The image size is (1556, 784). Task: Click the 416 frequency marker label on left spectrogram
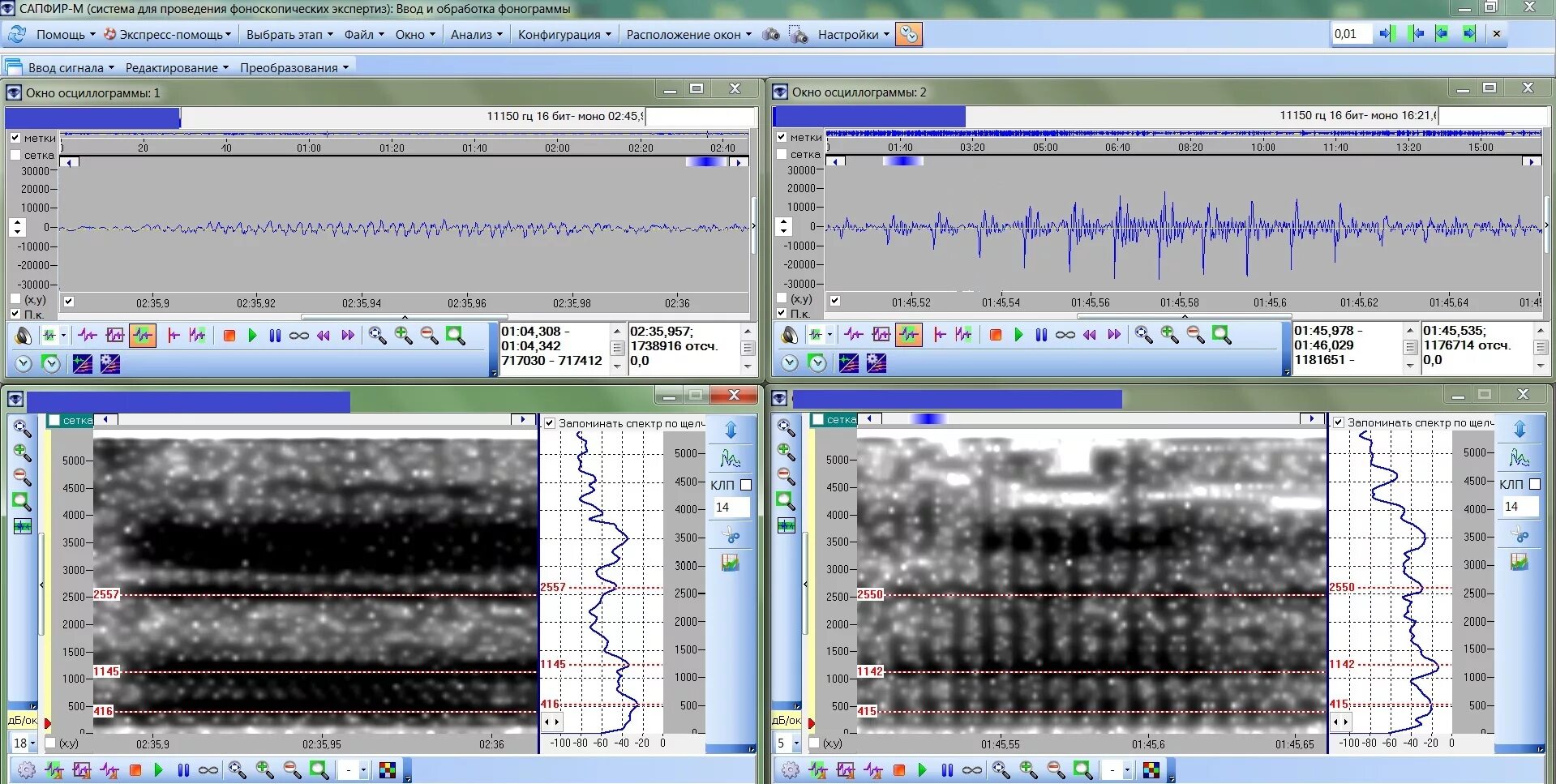tap(103, 711)
